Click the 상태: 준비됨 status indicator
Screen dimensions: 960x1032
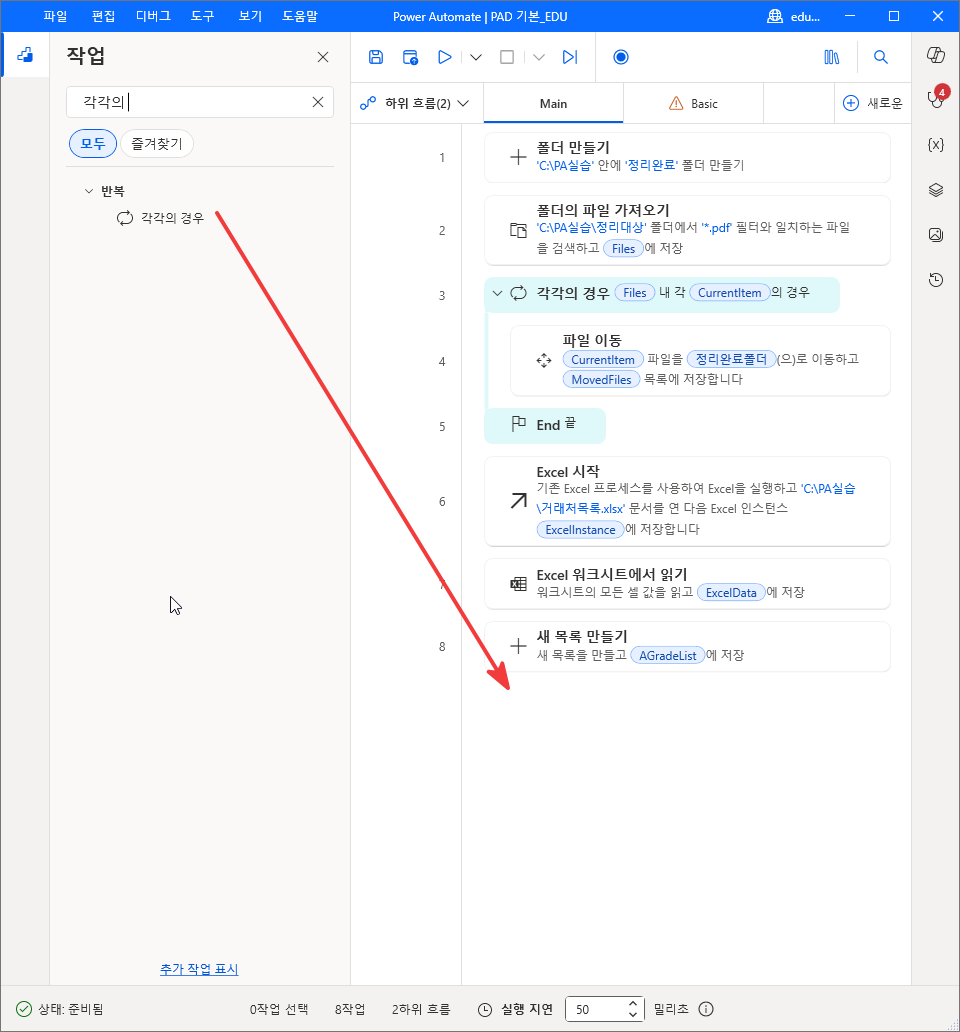point(59,1009)
